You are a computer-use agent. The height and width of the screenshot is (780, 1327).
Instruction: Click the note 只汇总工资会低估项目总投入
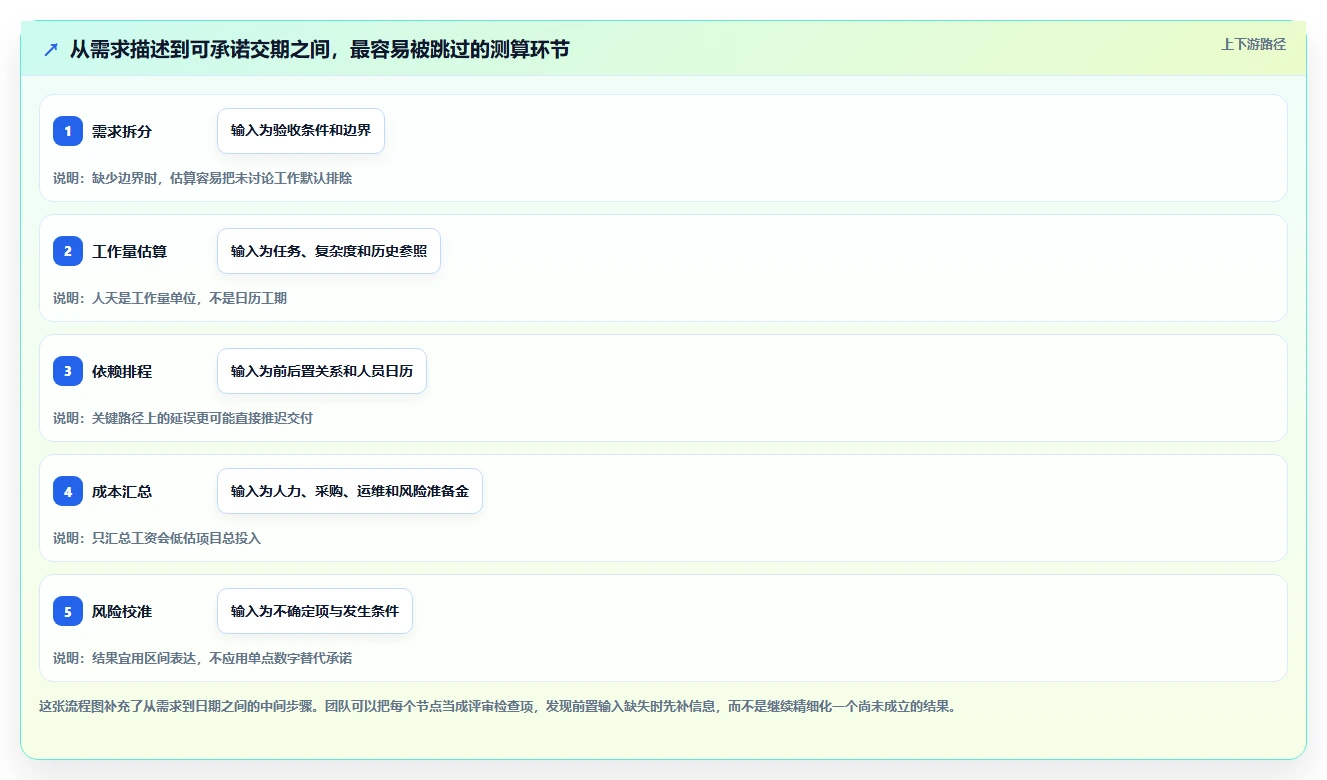pos(157,538)
